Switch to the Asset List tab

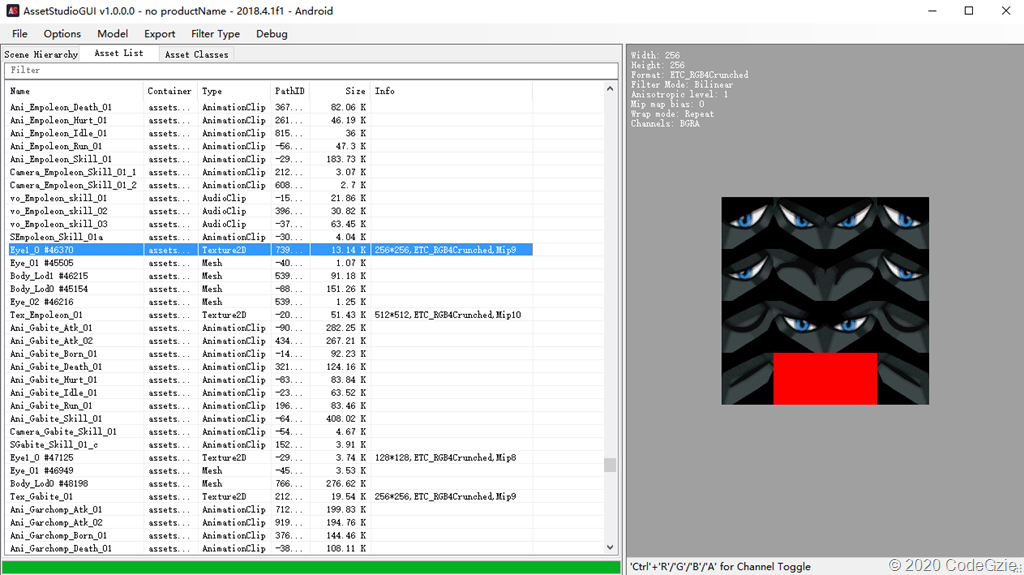[x=119, y=54]
